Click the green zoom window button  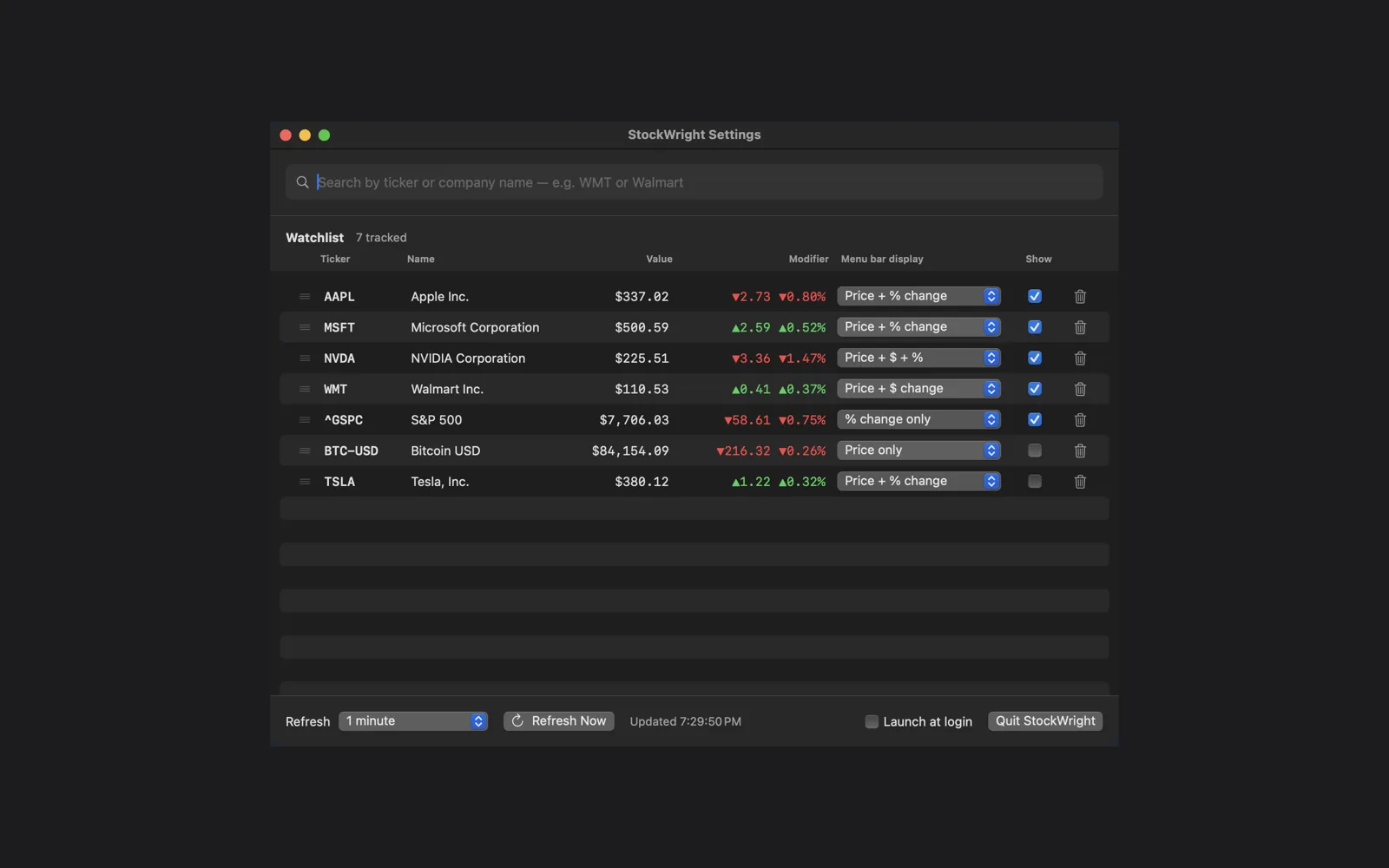(x=324, y=135)
